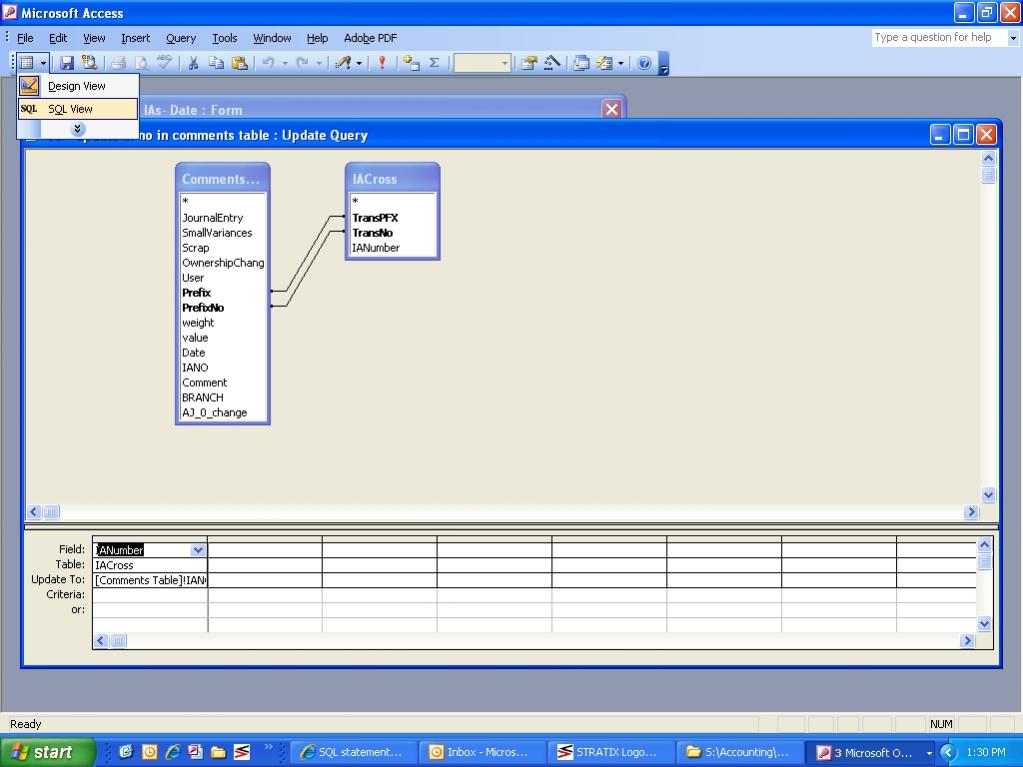This screenshot has width=1023, height=767.
Task: Click the View datasheet toolbar icon
Action: coord(27,63)
